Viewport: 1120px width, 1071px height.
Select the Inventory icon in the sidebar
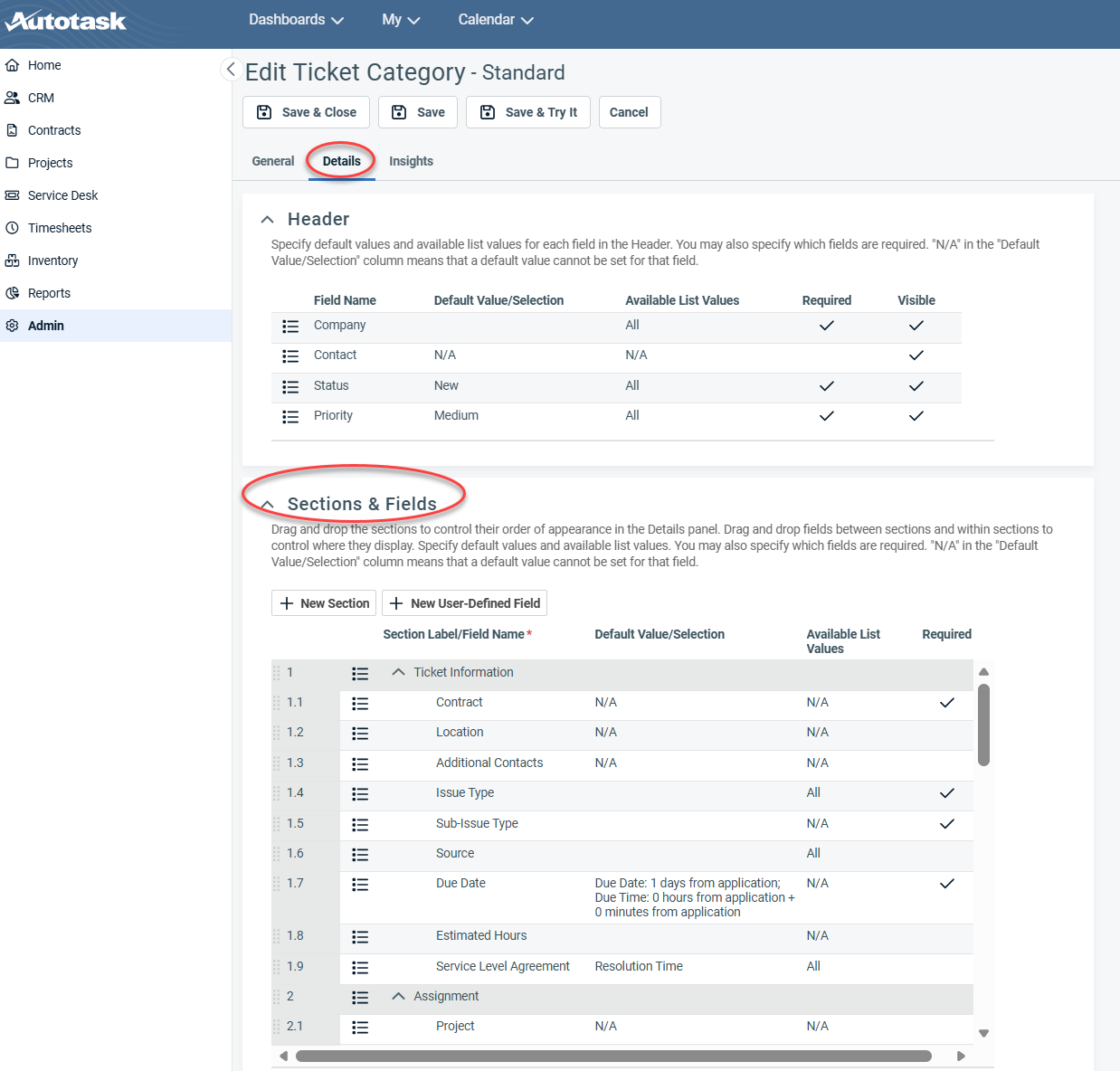(x=13, y=261)
